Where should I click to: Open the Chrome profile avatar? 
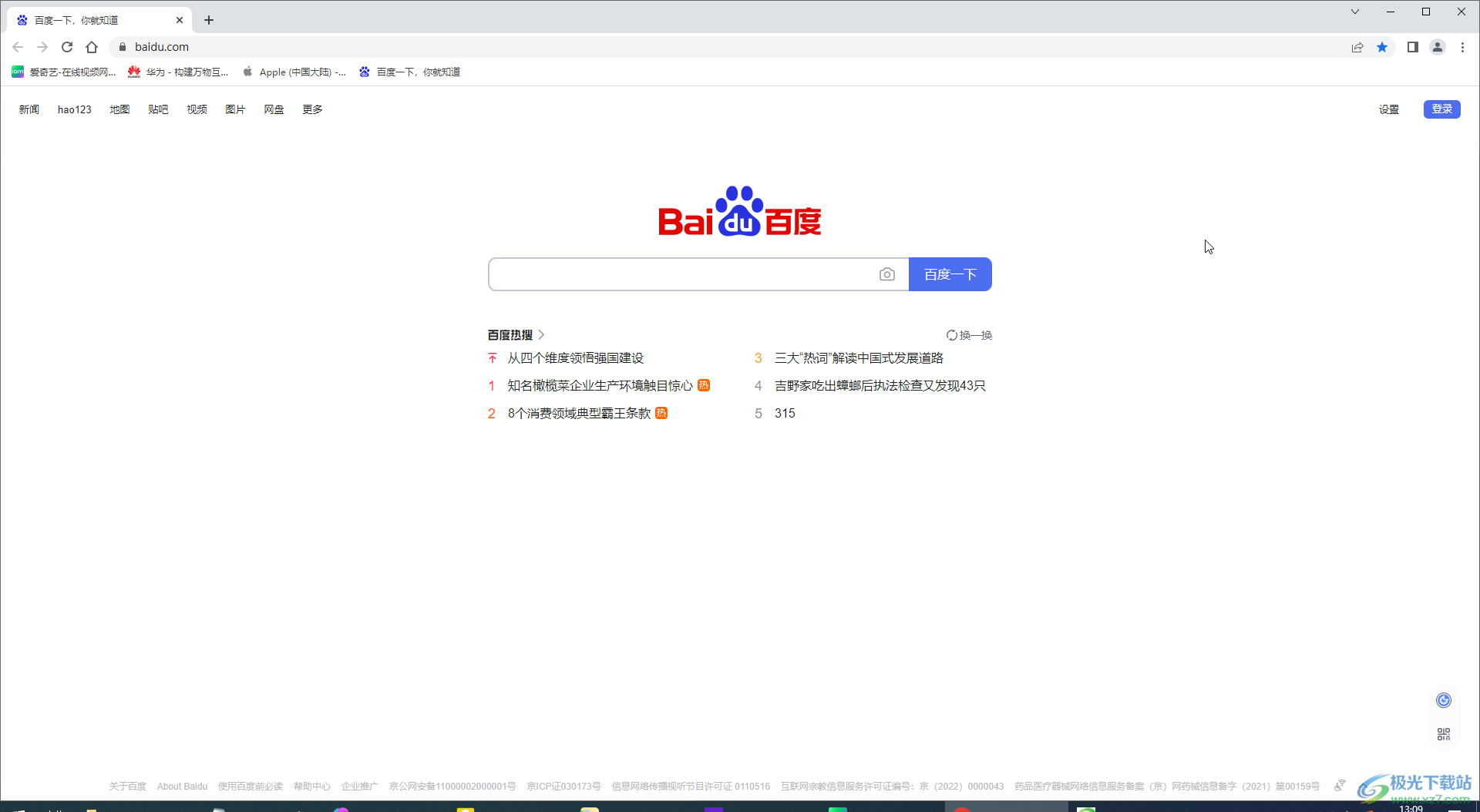pyautogui.click(x=1438, y=47)
